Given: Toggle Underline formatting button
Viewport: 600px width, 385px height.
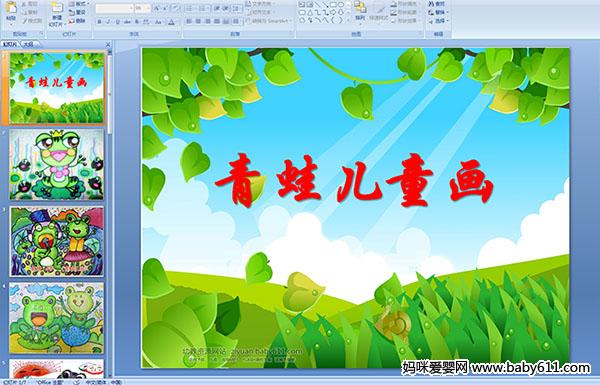Looking at the screenshot, I should coord(117,22).
